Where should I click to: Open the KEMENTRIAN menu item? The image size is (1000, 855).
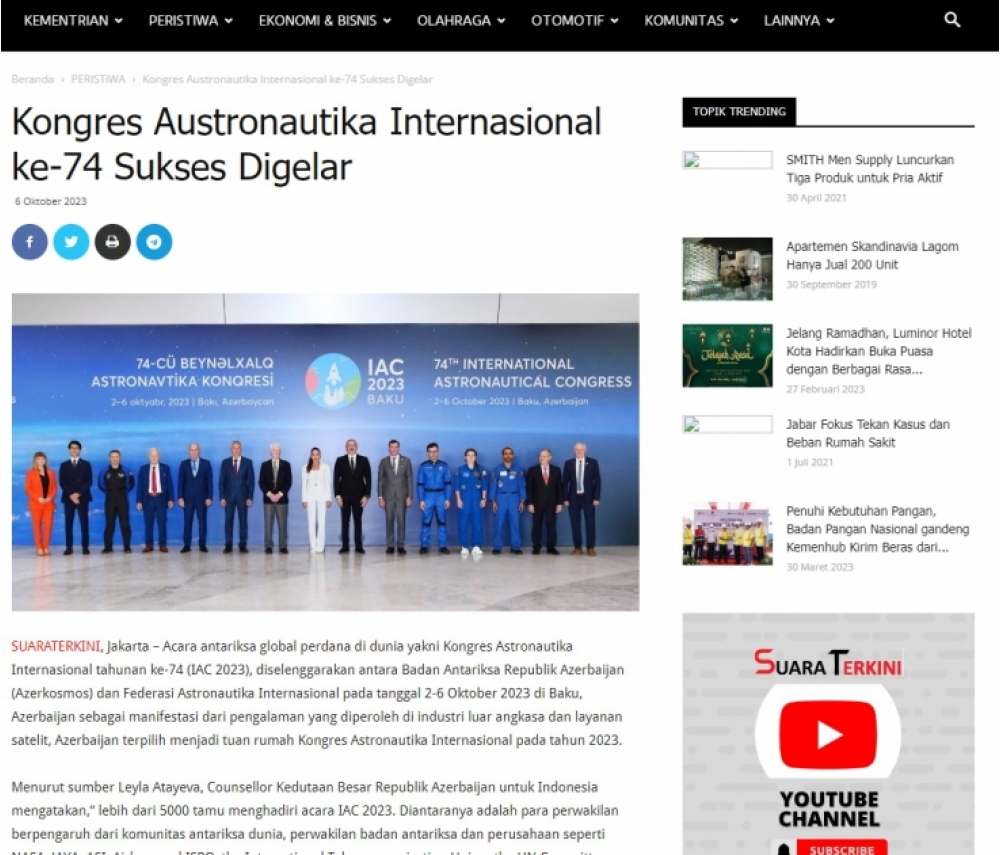(x=66, y=20)
